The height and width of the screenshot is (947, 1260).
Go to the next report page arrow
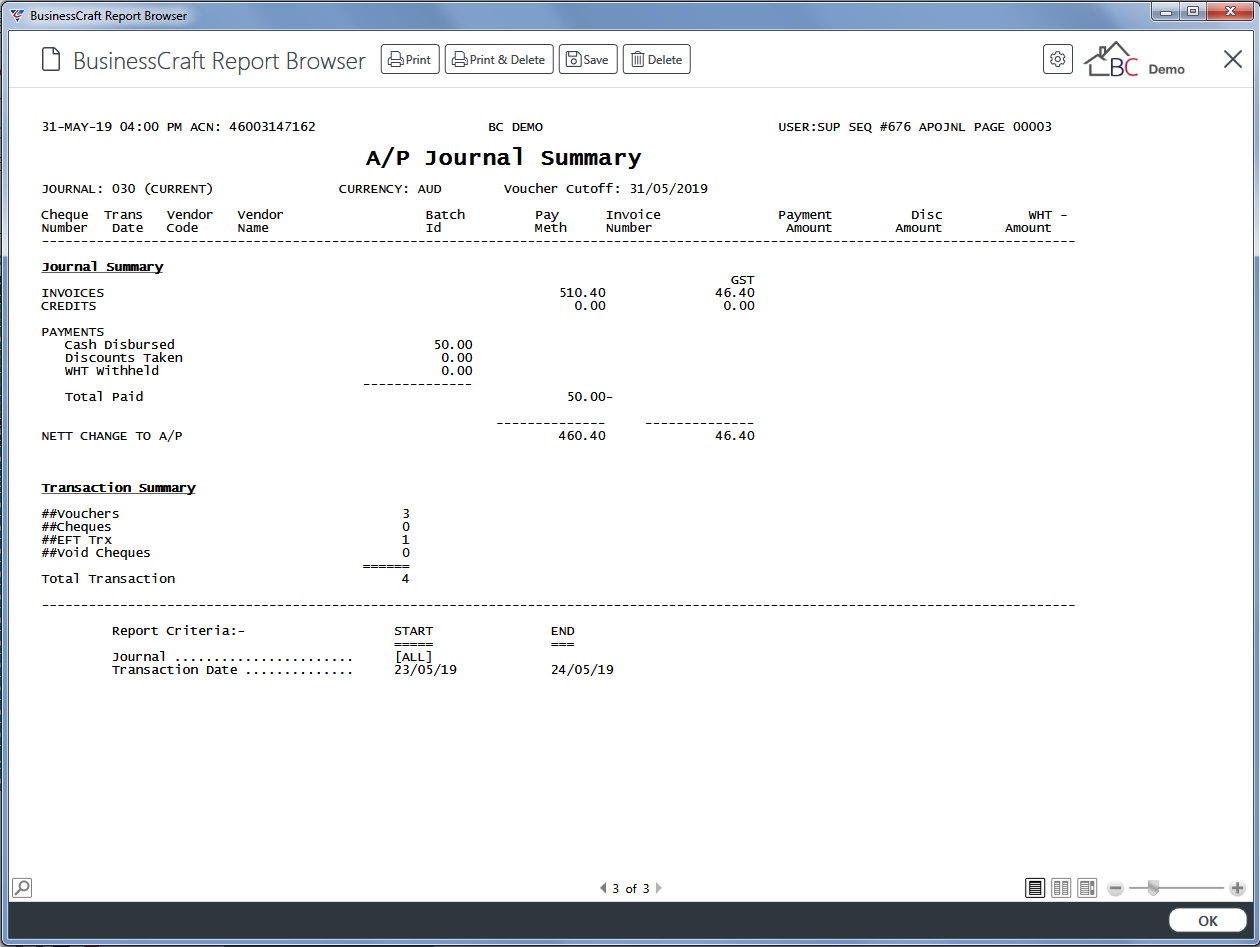[x=658, y=888]
